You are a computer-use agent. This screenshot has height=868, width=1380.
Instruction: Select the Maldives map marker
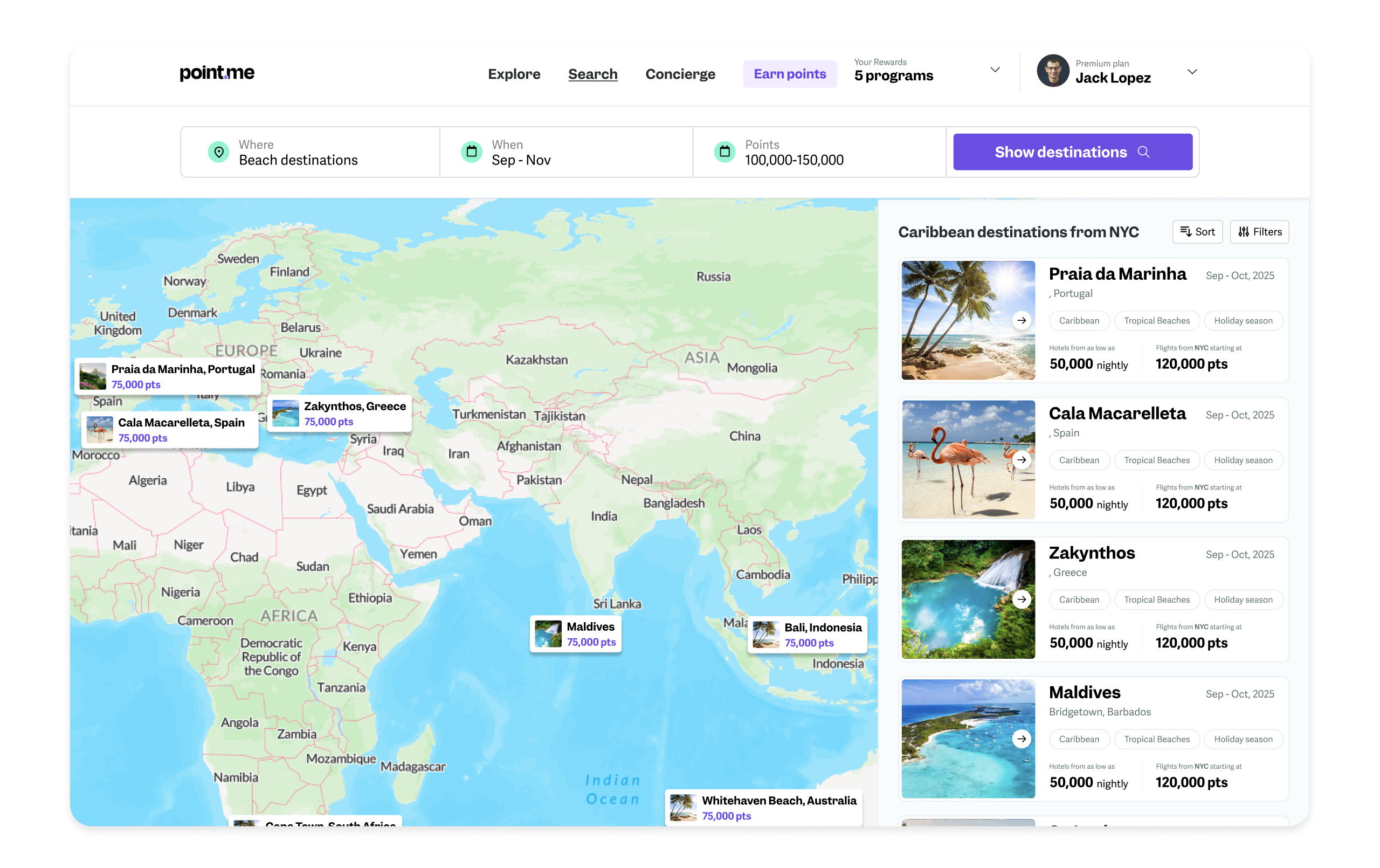point(575,634)
